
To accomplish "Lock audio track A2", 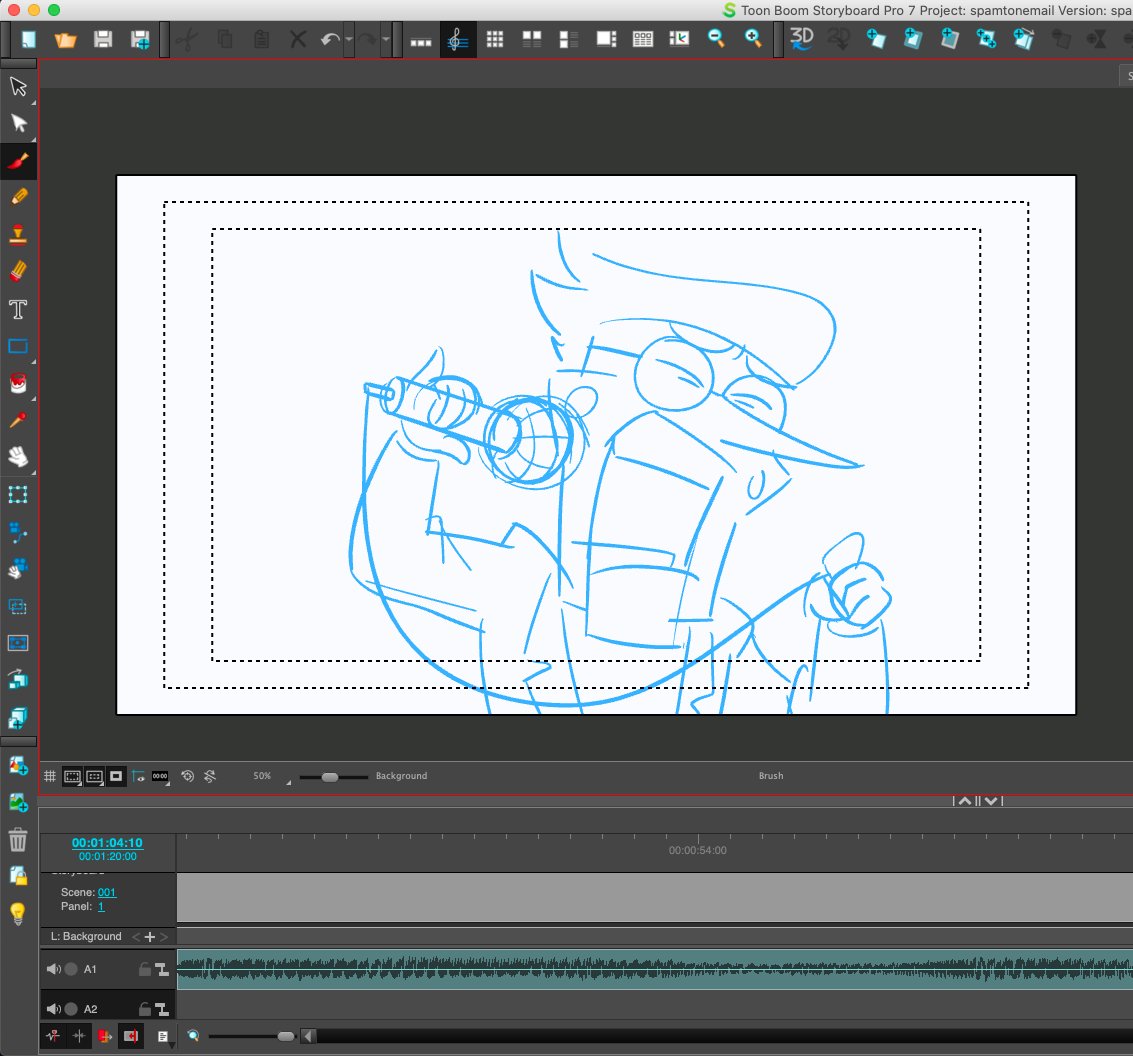I will click(145, 1009).
